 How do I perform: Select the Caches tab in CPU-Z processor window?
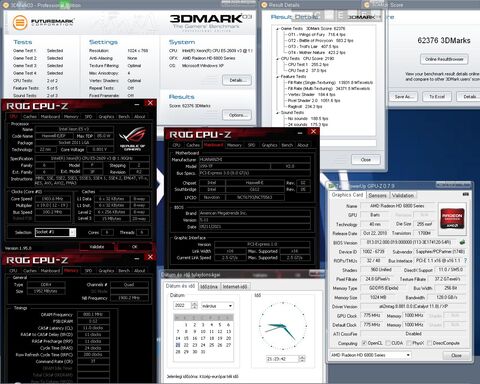coord(30,117)
